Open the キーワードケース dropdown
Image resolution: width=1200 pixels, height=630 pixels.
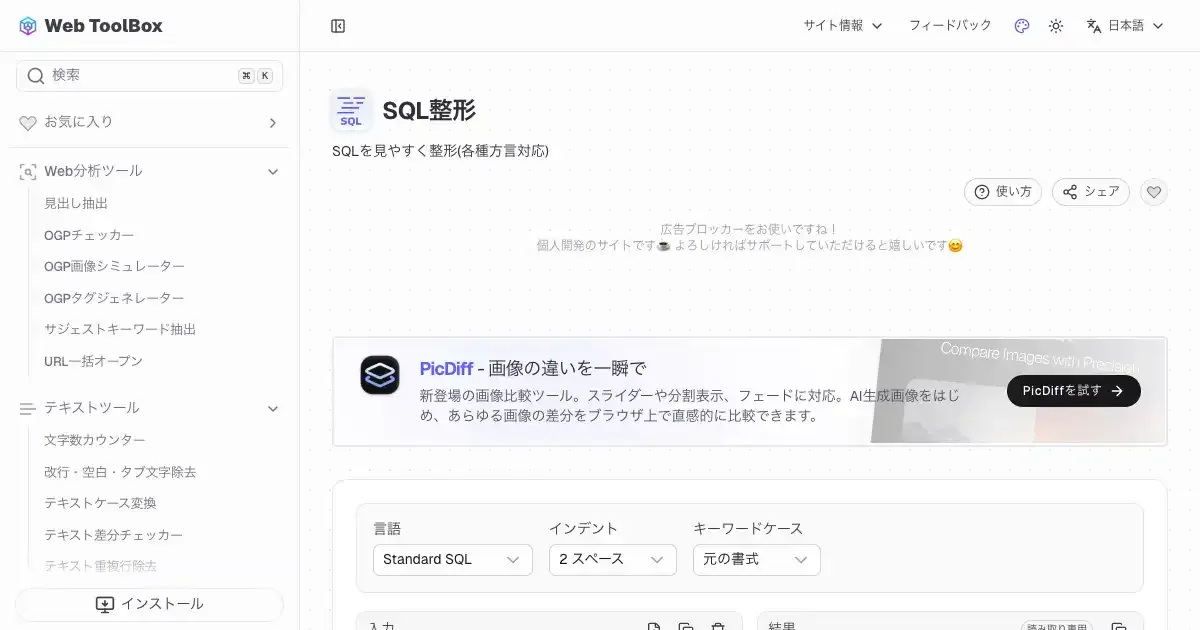pos(756,560)
